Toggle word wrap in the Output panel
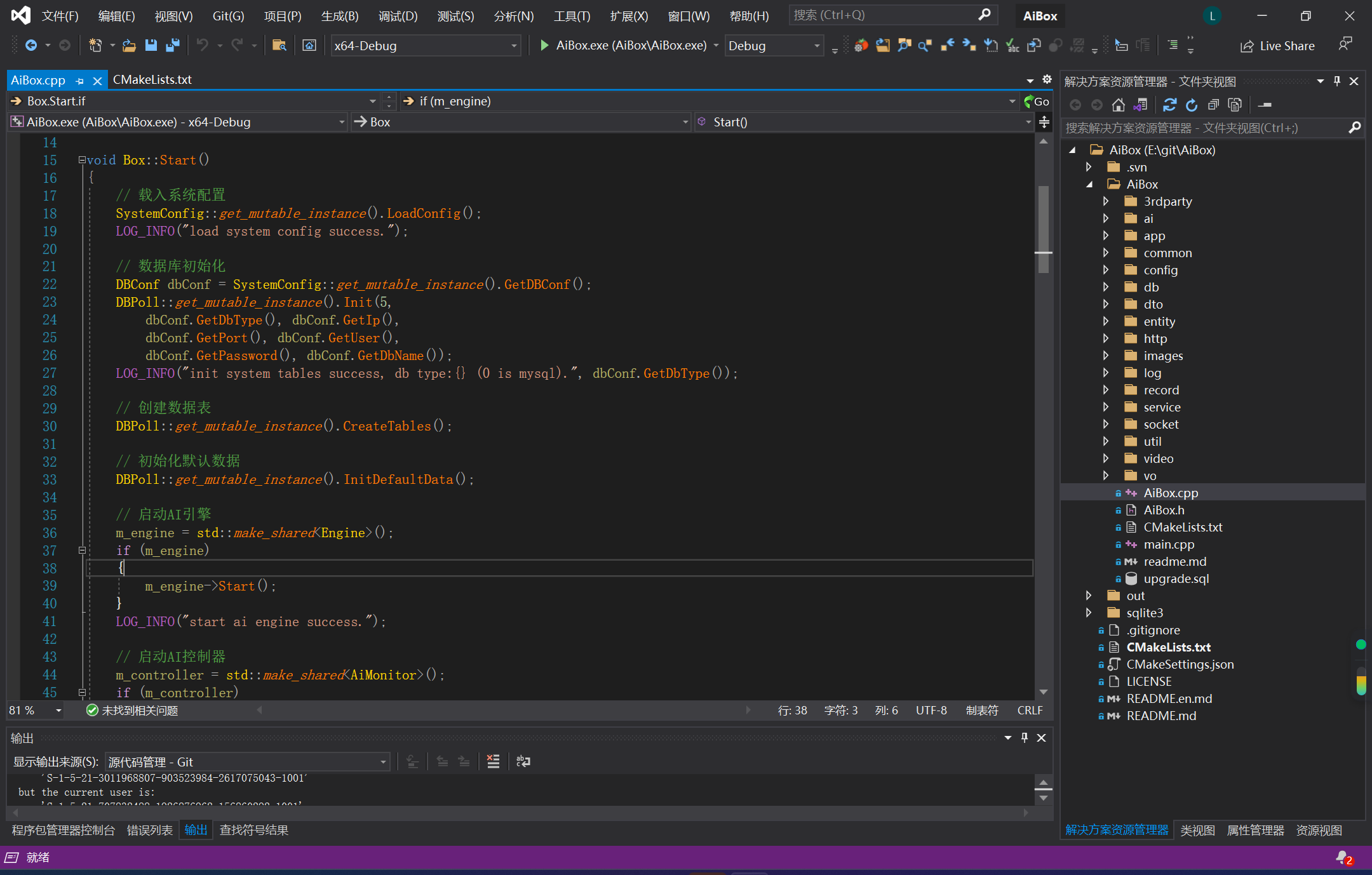This screenshot has height=875, width=1372. tap(523, 761)
